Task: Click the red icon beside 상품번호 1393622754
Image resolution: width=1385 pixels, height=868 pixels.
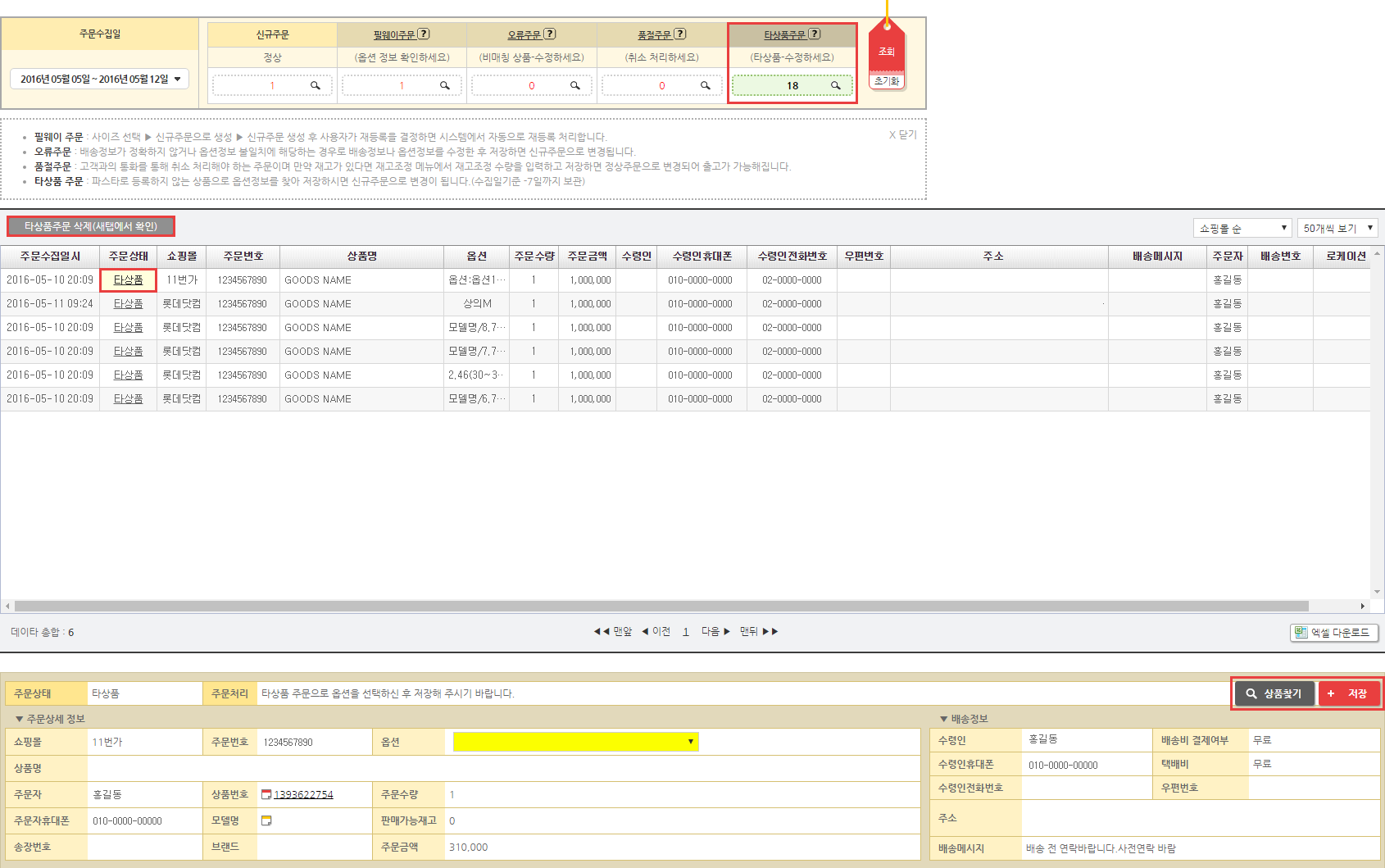Action: pyautogui.click(x=266, y=794)
